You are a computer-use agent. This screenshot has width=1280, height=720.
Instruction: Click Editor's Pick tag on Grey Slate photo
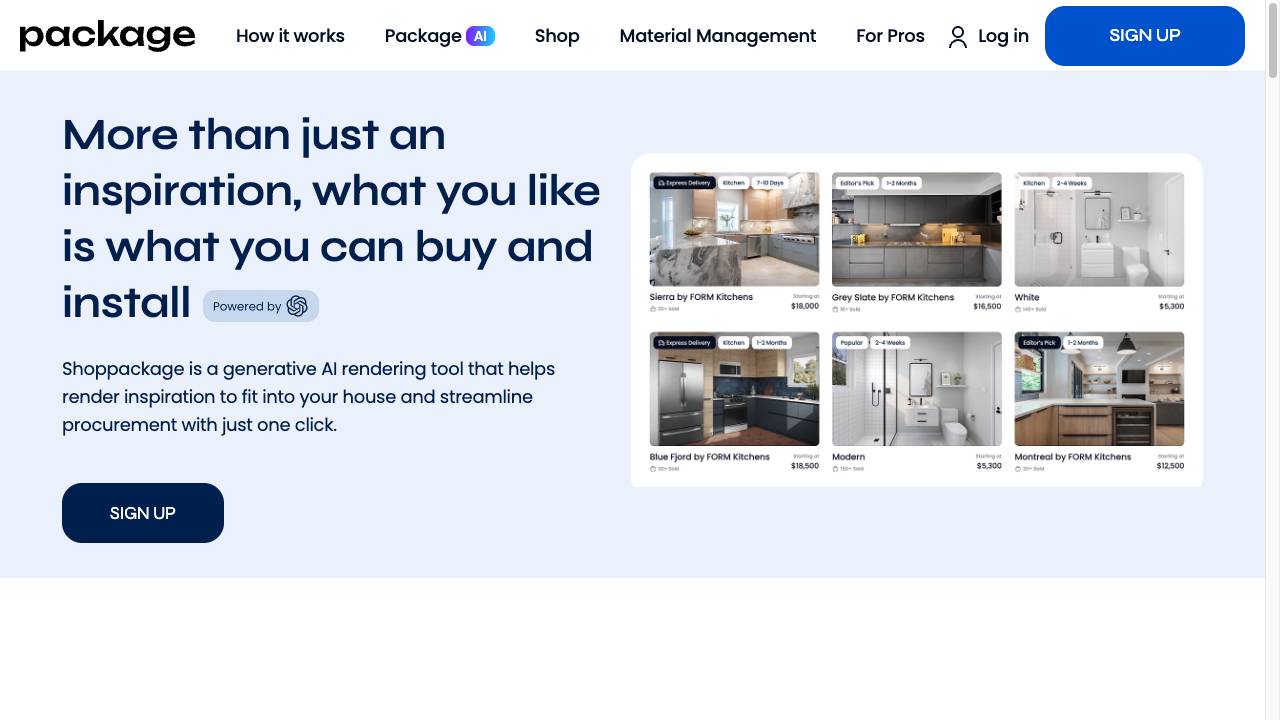857,183
